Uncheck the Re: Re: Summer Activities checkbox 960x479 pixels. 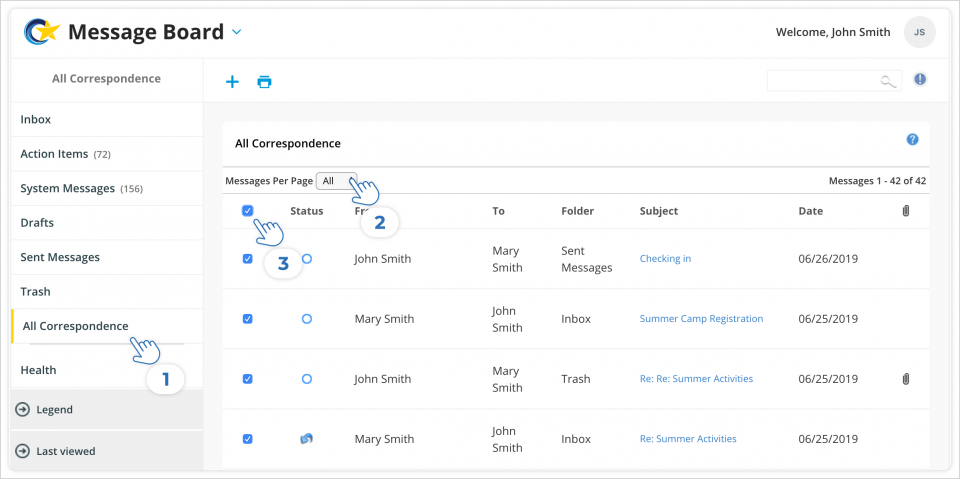pyautogui.click(x=247, y=379)
